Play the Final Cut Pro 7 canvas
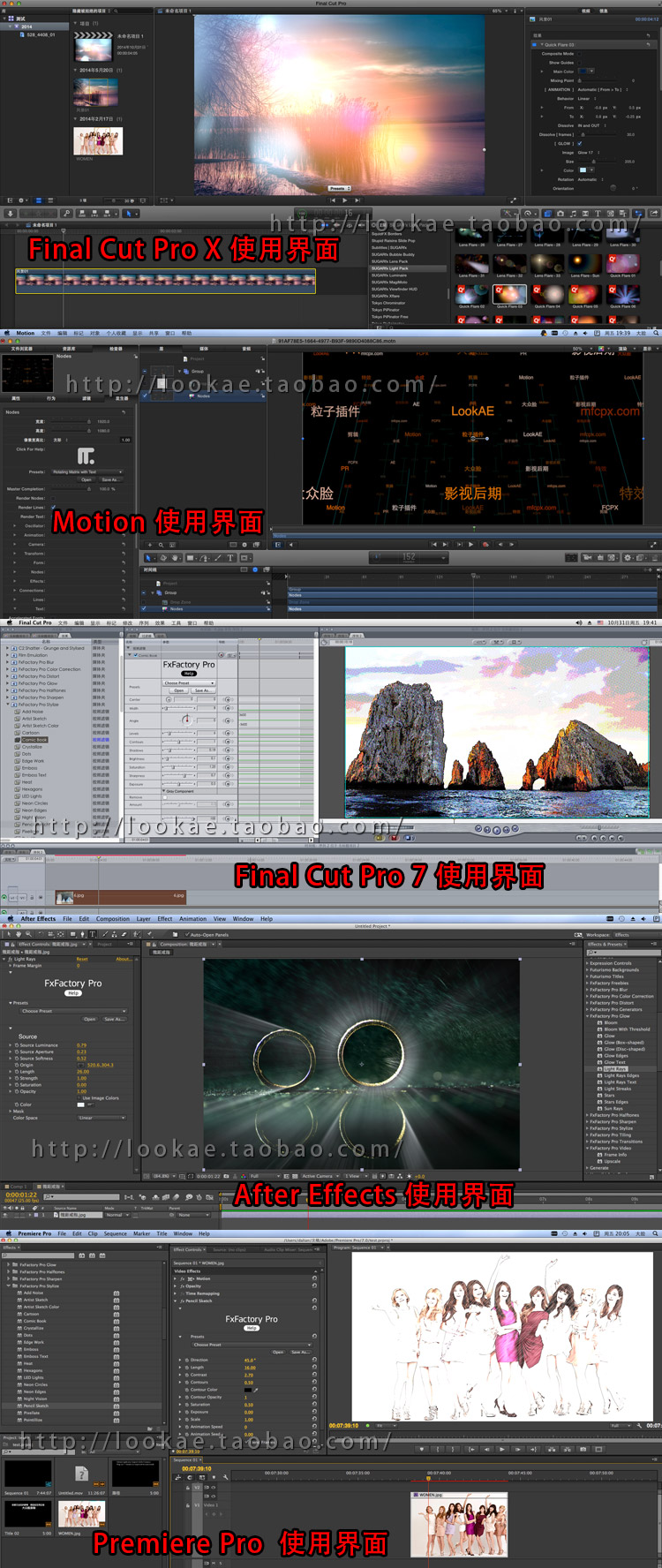This screenshot has height=1568, width=662. tap(496, 830)
